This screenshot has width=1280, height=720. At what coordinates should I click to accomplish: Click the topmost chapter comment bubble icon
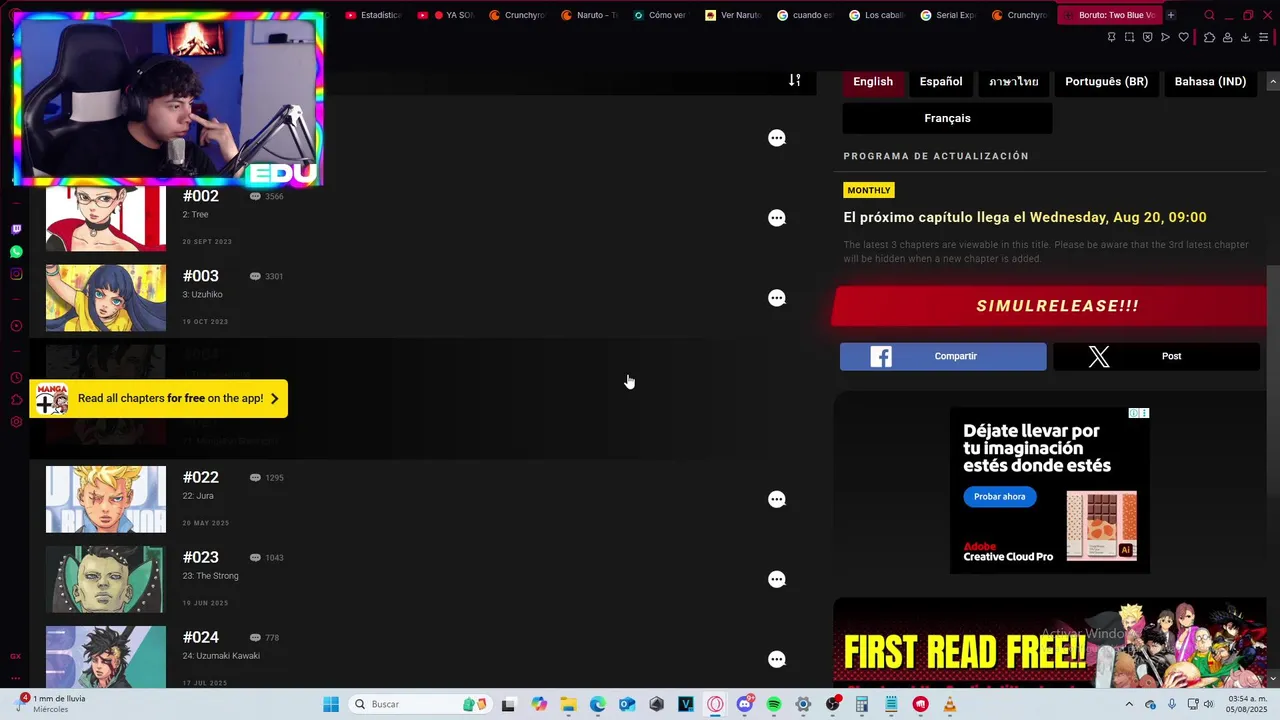(x=777, y=138)
